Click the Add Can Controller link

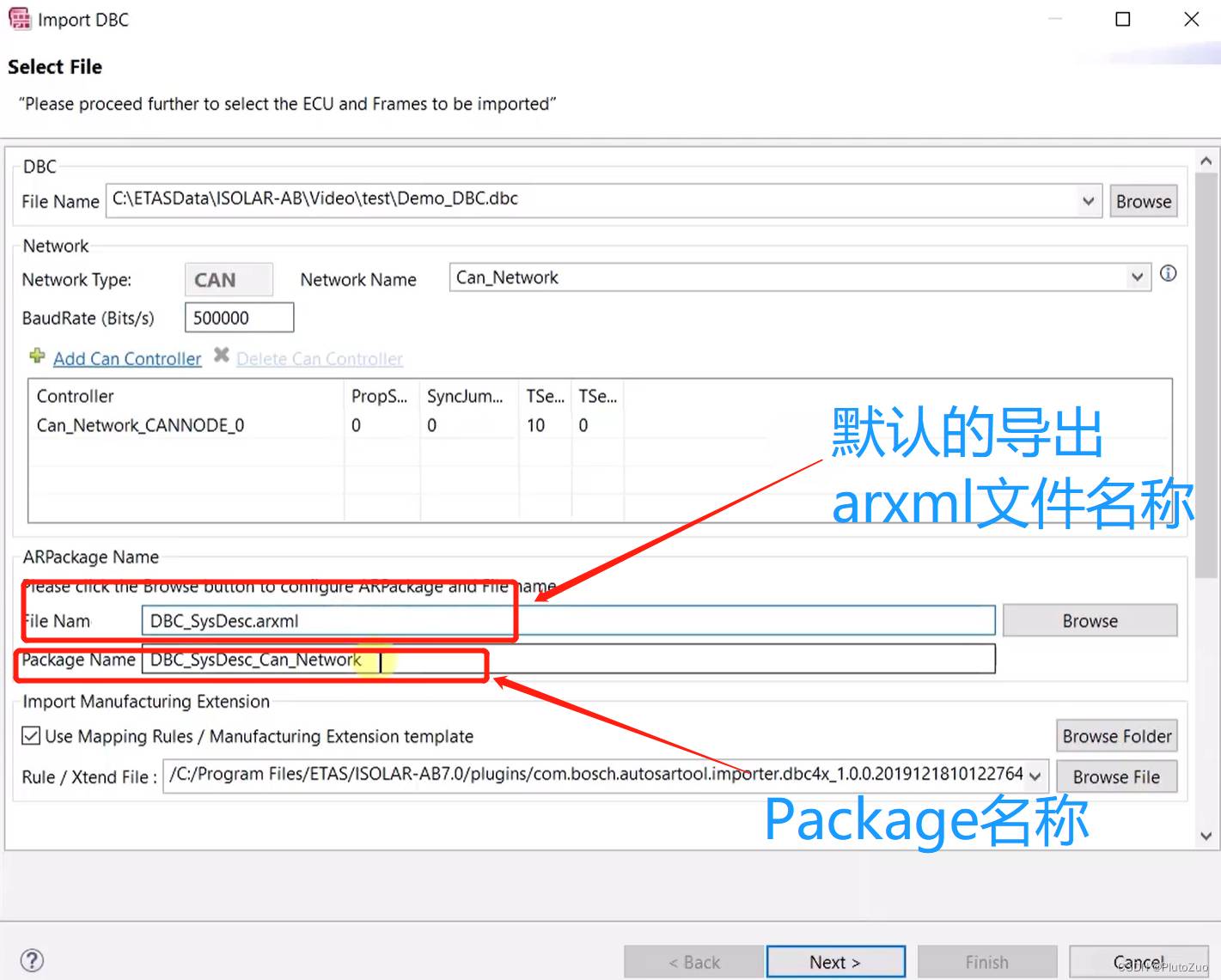tap(127, 358)
